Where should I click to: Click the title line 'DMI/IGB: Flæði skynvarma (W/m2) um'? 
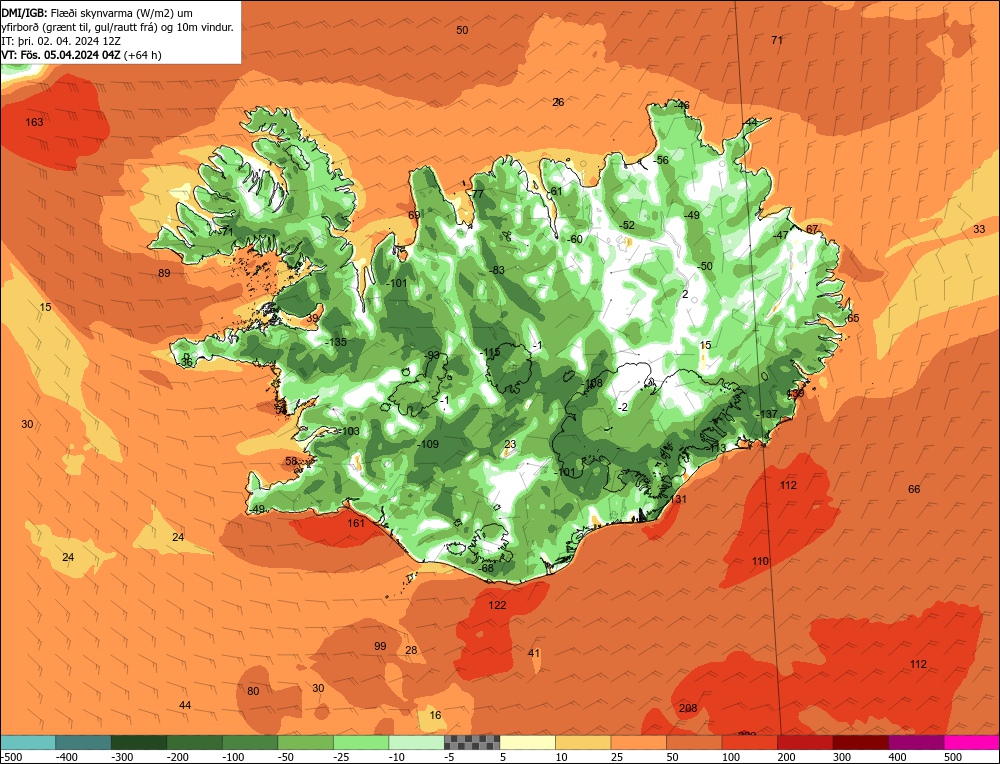click(x=97, y=13)
